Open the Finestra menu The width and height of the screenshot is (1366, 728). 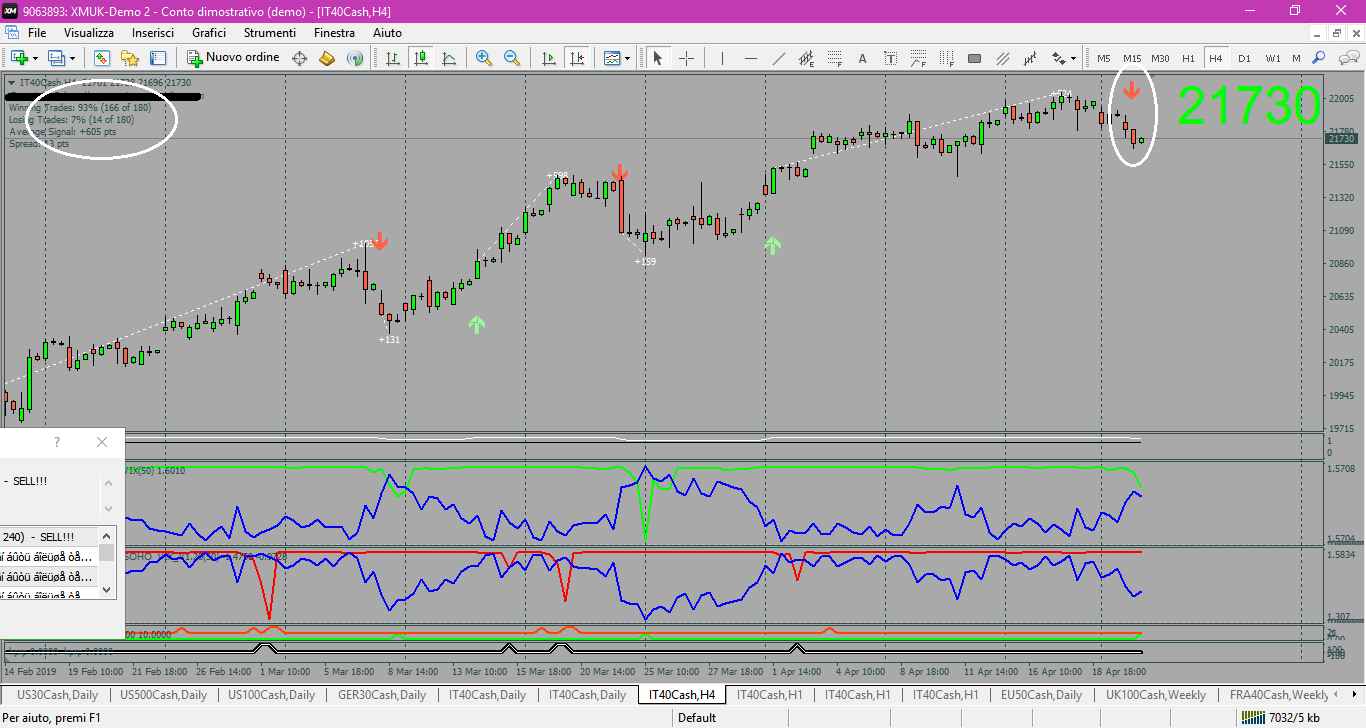pos(334,33)
